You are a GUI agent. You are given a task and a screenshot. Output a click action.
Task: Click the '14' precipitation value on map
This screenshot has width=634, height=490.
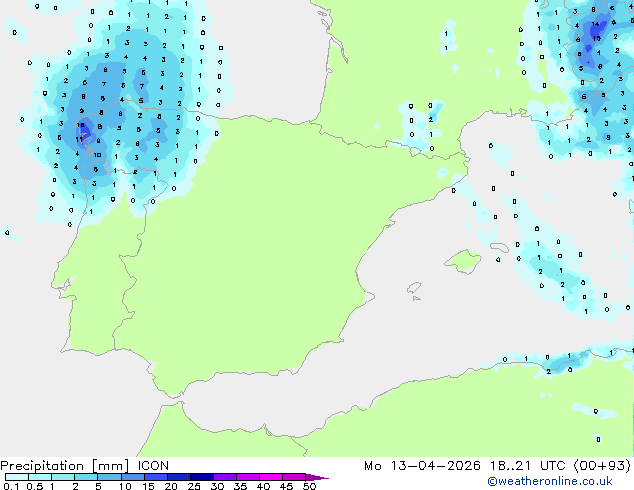coord(595,24)
